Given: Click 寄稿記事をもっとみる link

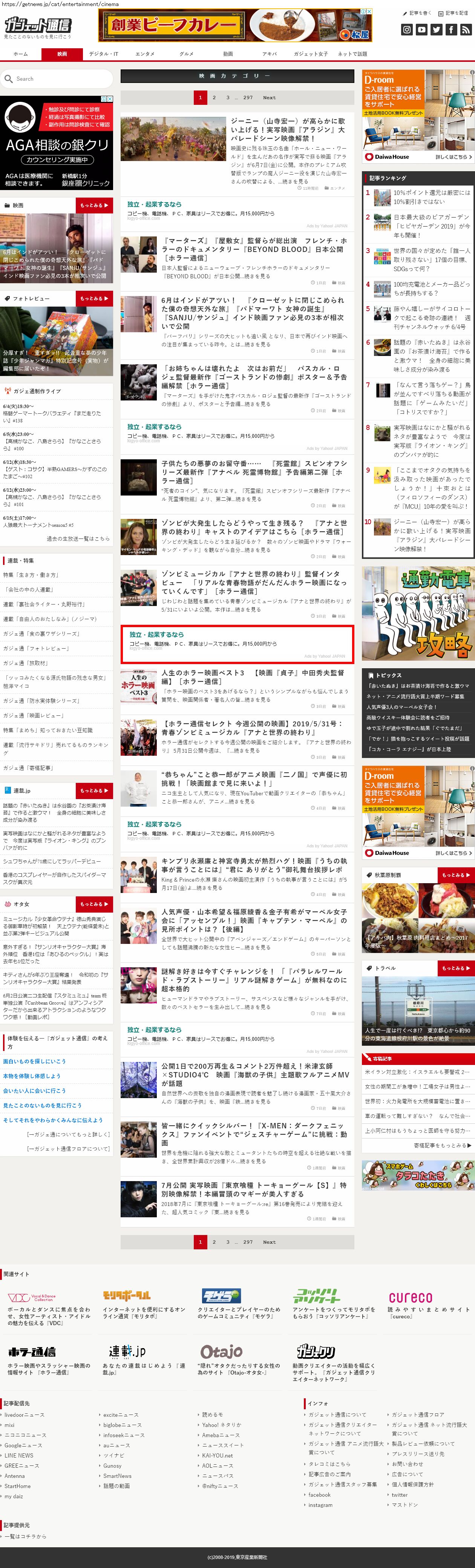Looking at the screenshot, I should (442, 1145).
